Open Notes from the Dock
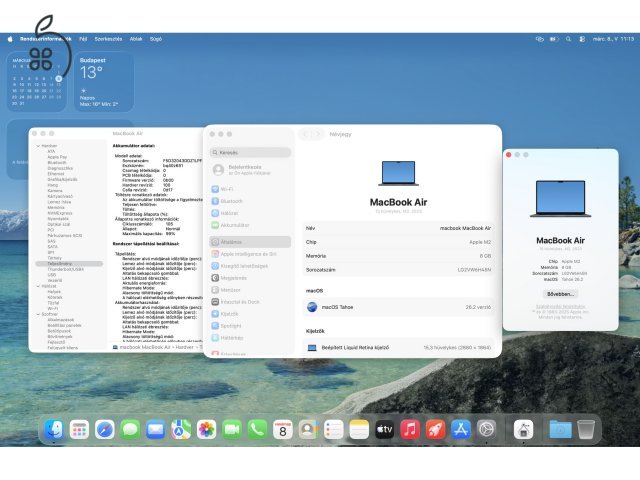The height and width of the screenshot is (480, 640). (359, 429)
